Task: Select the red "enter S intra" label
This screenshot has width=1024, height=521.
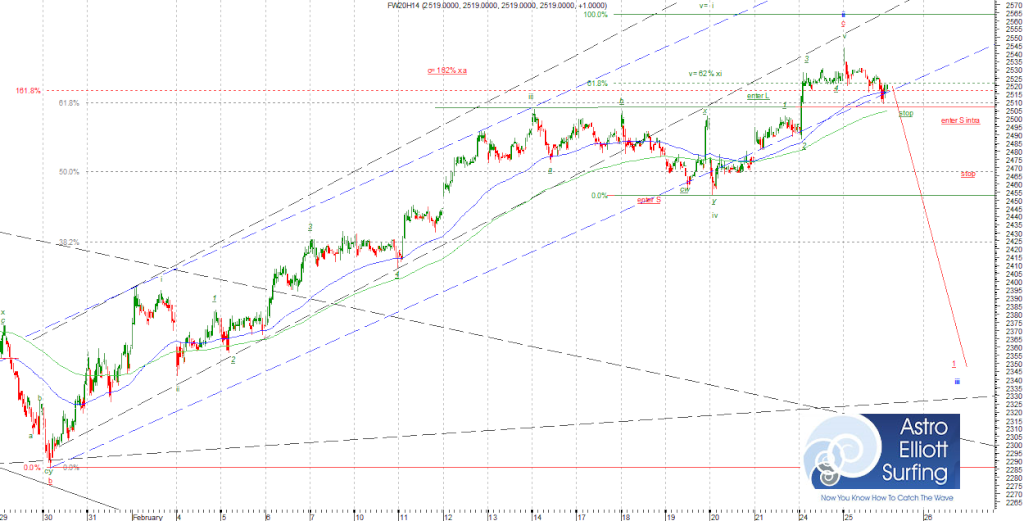Action: tap(960, 121)
